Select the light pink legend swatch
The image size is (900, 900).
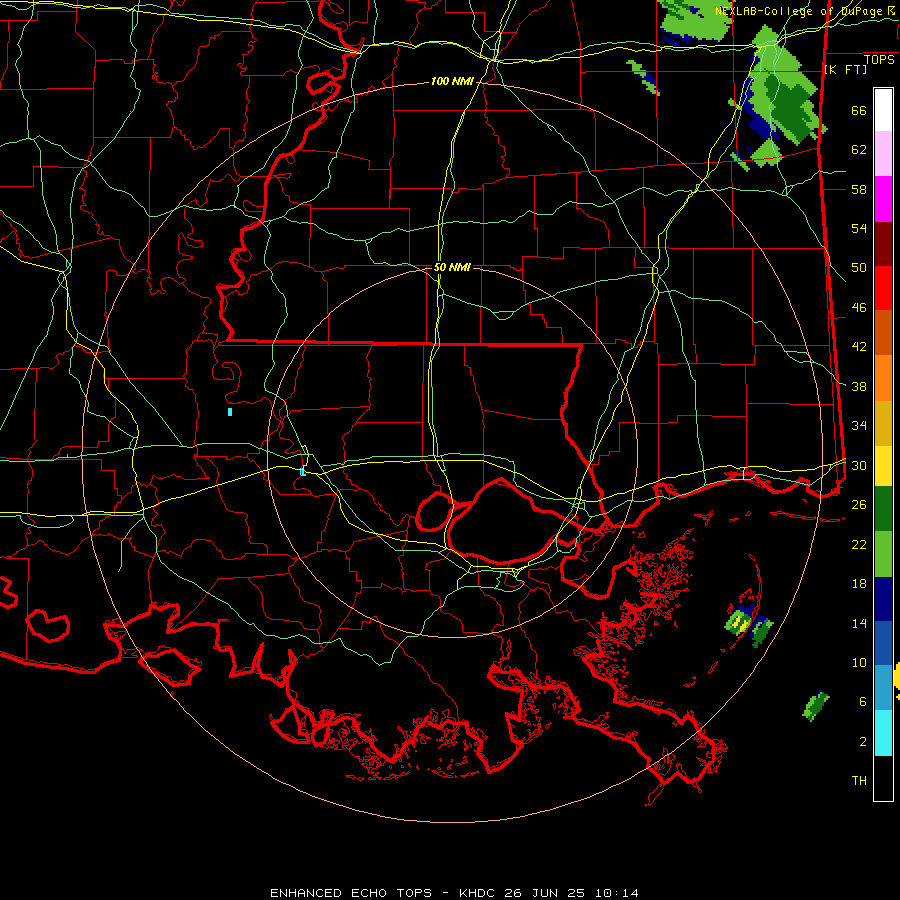point(883,154)
